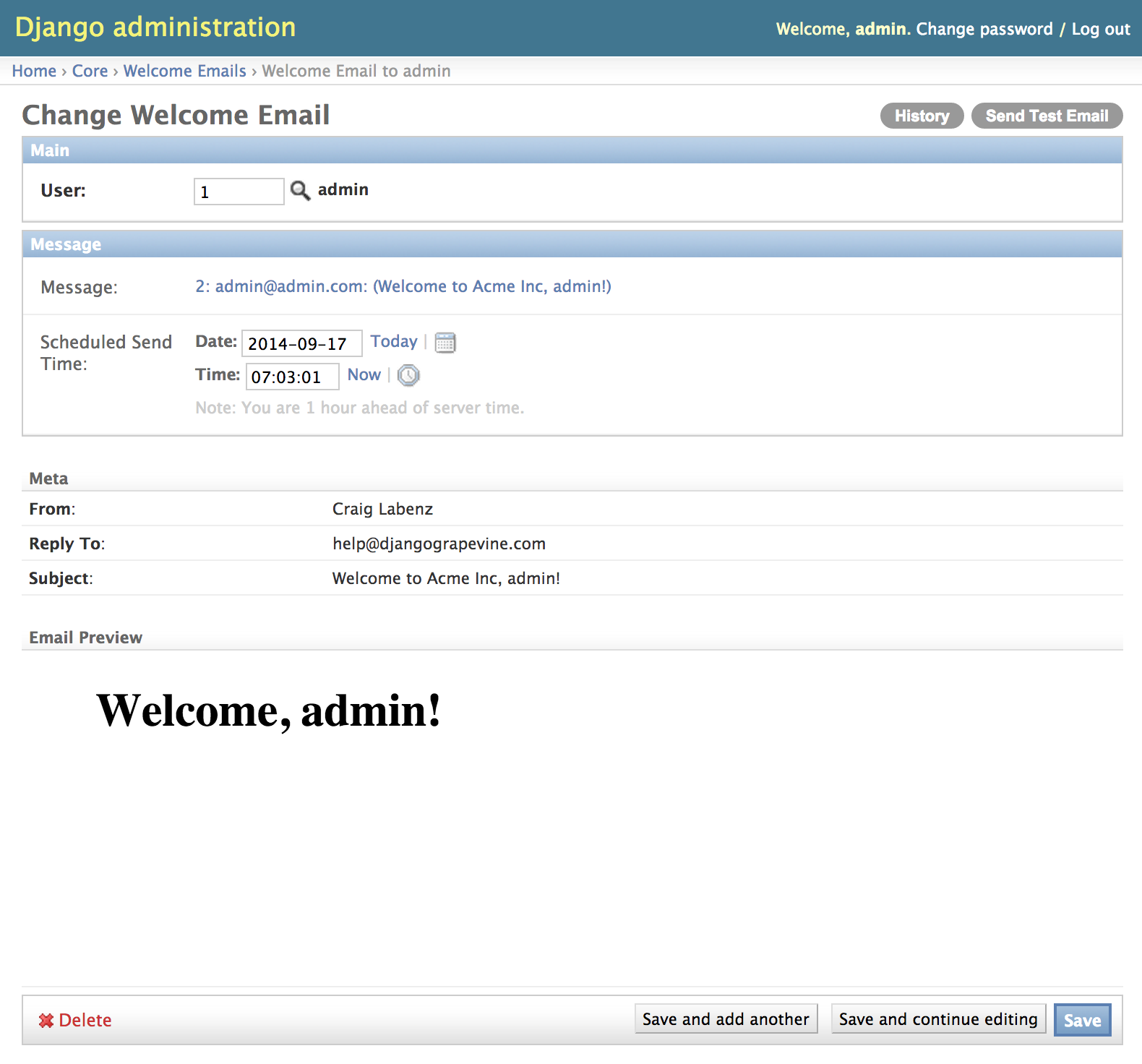
Task: Open the clock time picker icon
Action: [408, 375]
